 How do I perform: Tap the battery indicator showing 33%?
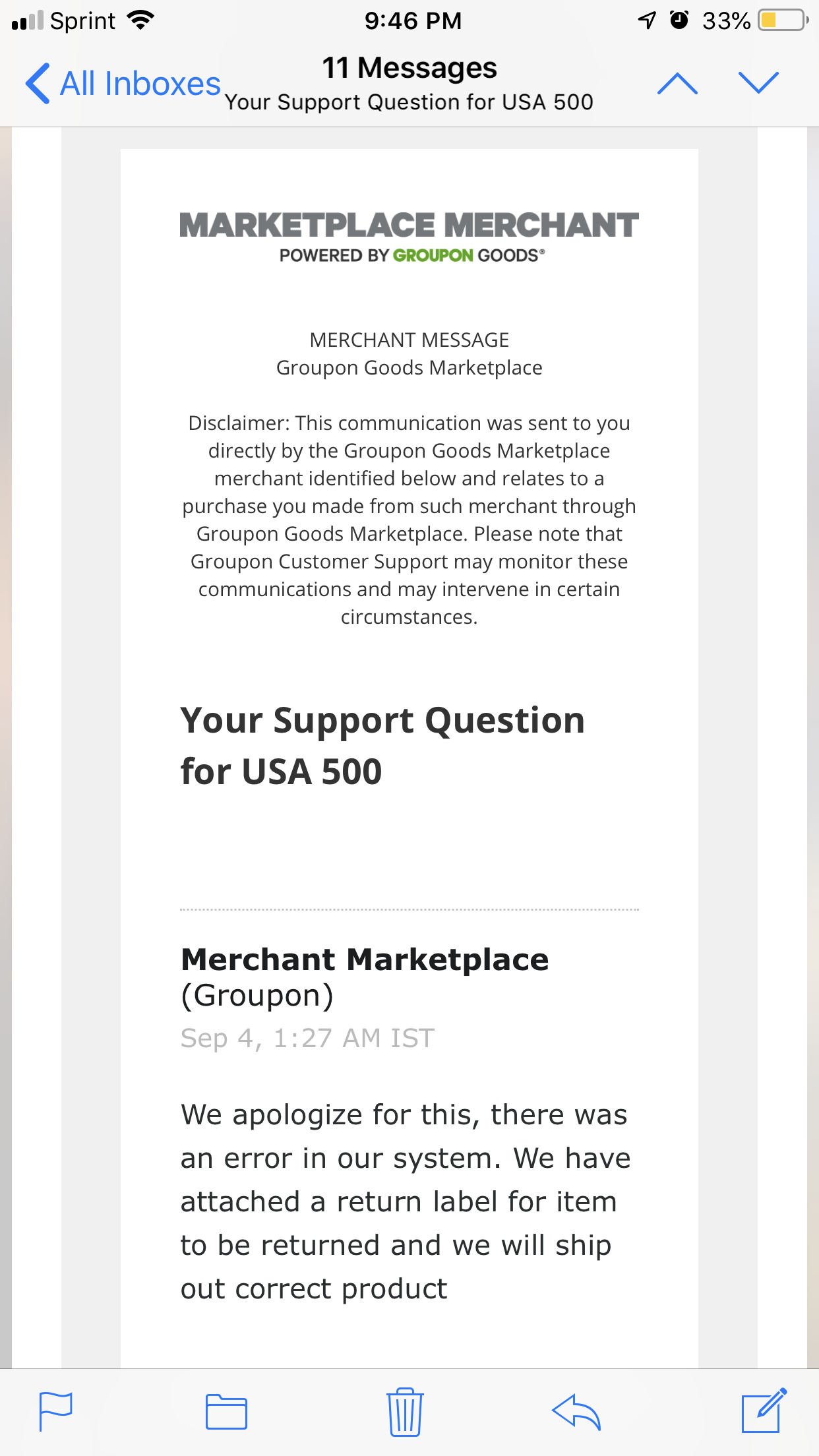[x=779, y=20]
